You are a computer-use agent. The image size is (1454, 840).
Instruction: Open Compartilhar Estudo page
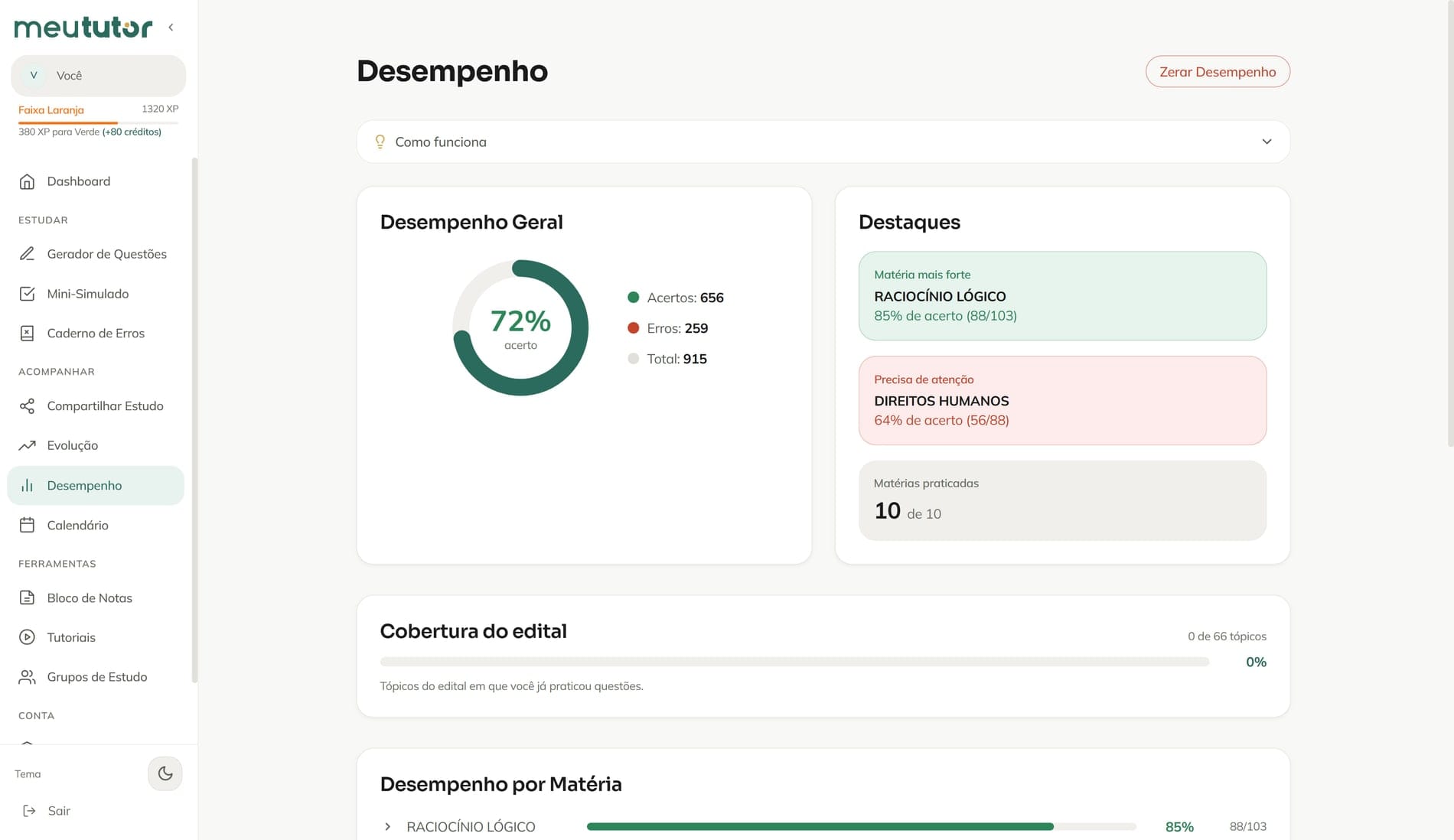pos(96,406)
